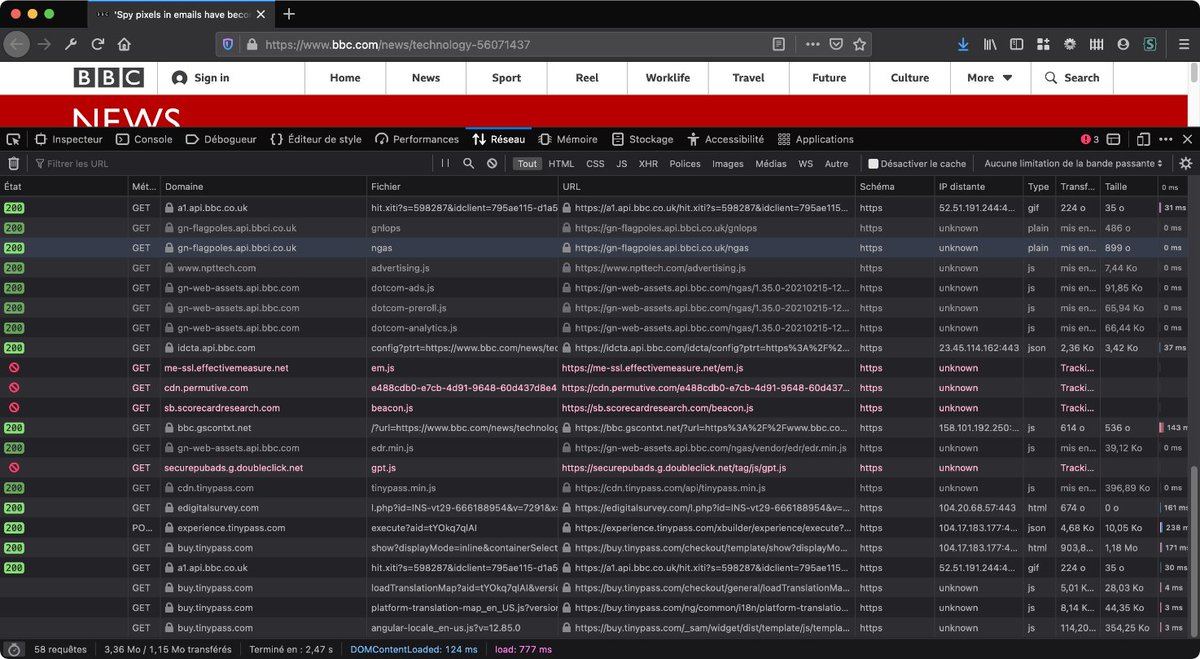Sort requests by Taille column
Screen dimensions: 1200x659
click(1128, 187)
